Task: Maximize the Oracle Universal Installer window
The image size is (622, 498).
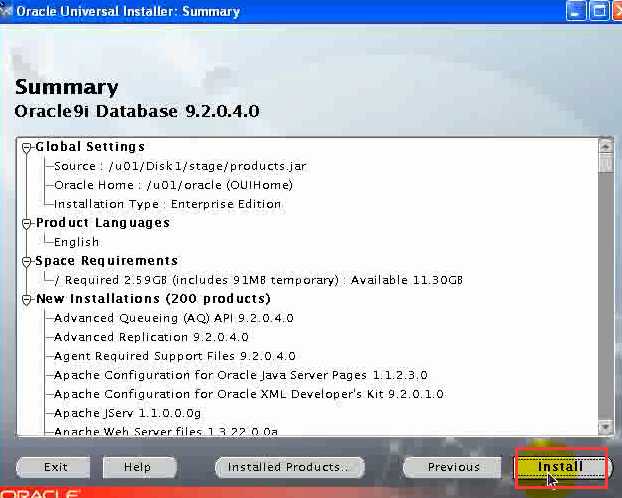Action: click(x=598, y=10)
